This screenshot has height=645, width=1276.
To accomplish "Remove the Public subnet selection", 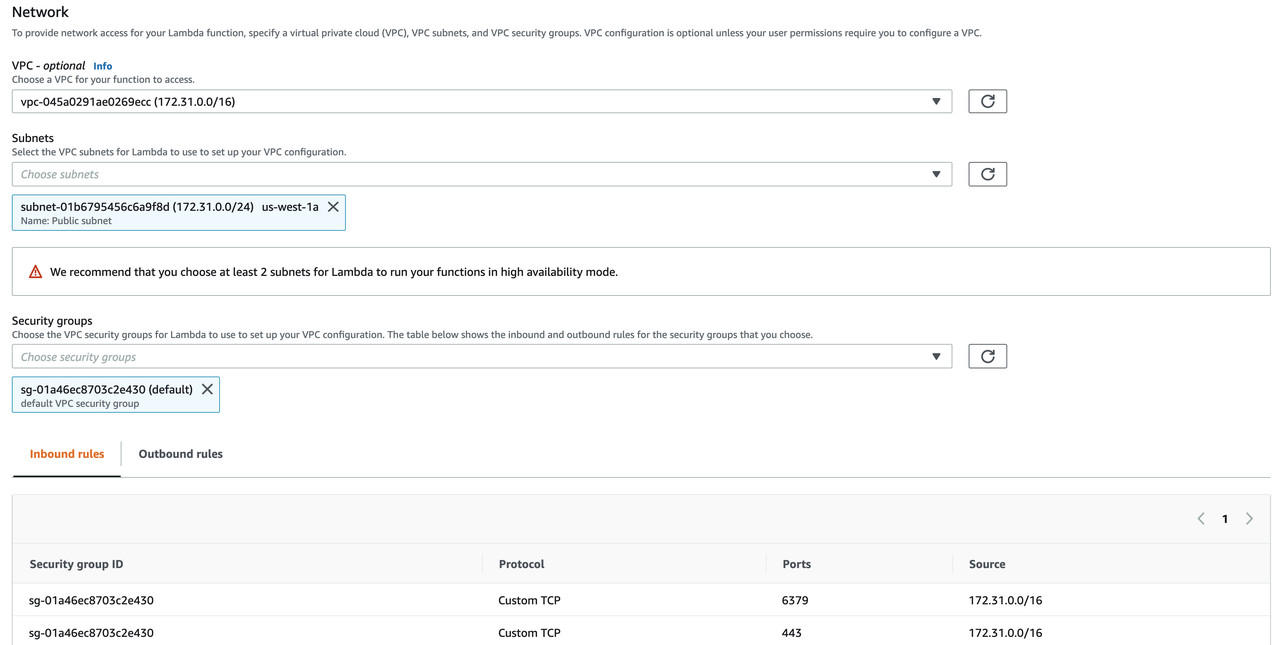I will [x=333, y=206].
